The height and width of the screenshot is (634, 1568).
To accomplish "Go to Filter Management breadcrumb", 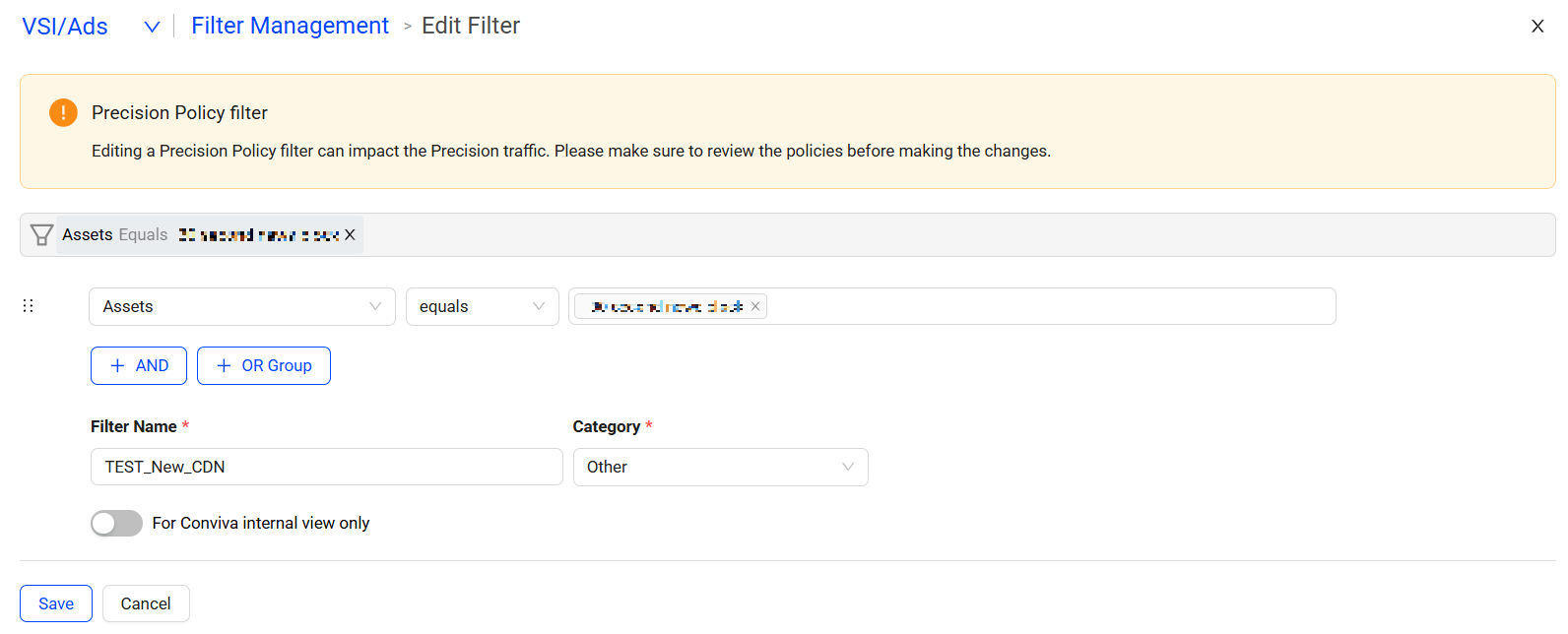I will 290,27.
